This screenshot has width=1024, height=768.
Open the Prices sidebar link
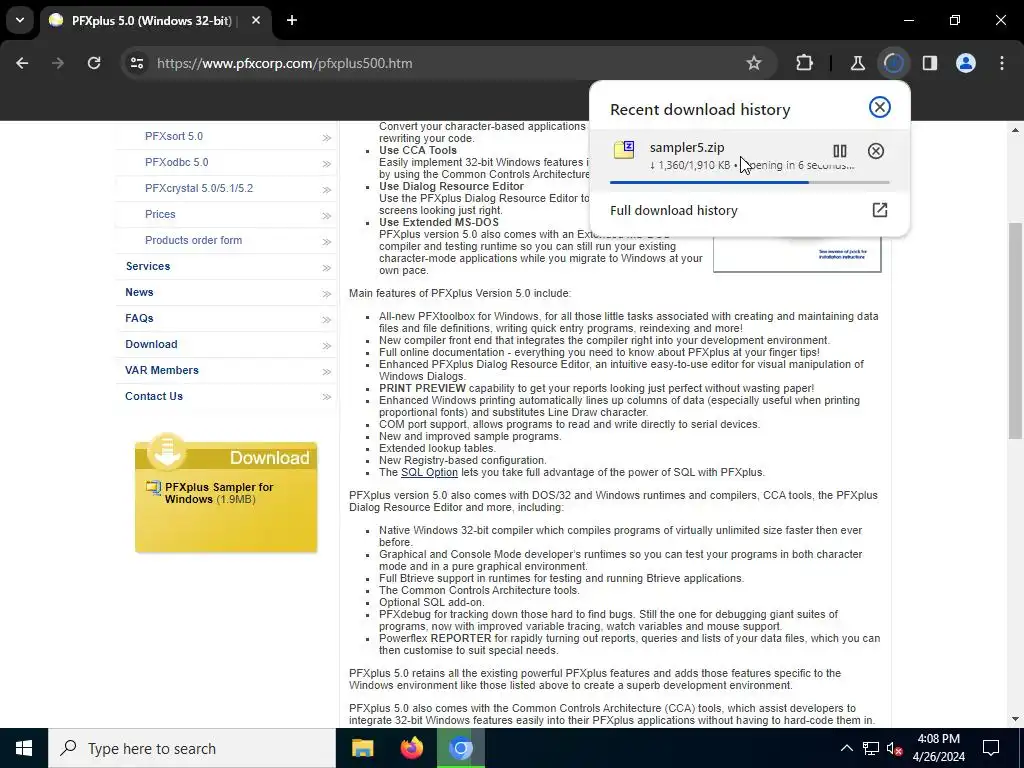coord(160,214)
